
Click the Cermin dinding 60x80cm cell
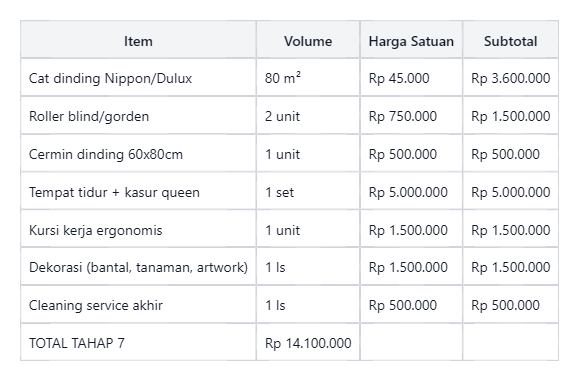(x=138, y=154)
